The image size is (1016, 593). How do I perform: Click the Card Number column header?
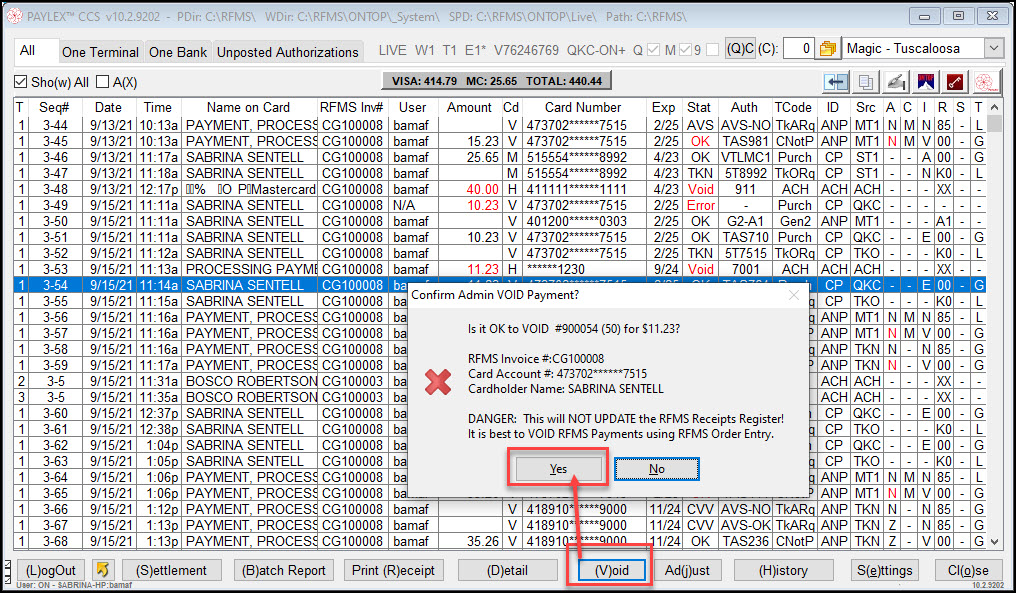pos(583,108)
